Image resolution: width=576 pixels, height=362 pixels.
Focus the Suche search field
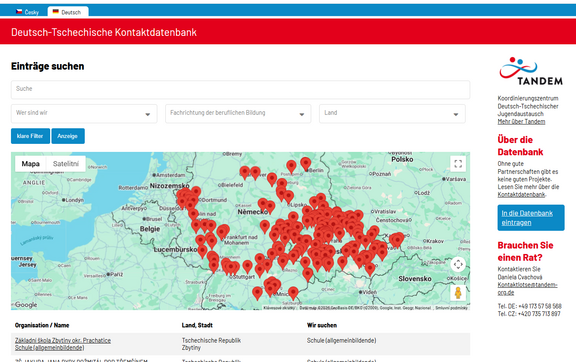click(240, 90)
